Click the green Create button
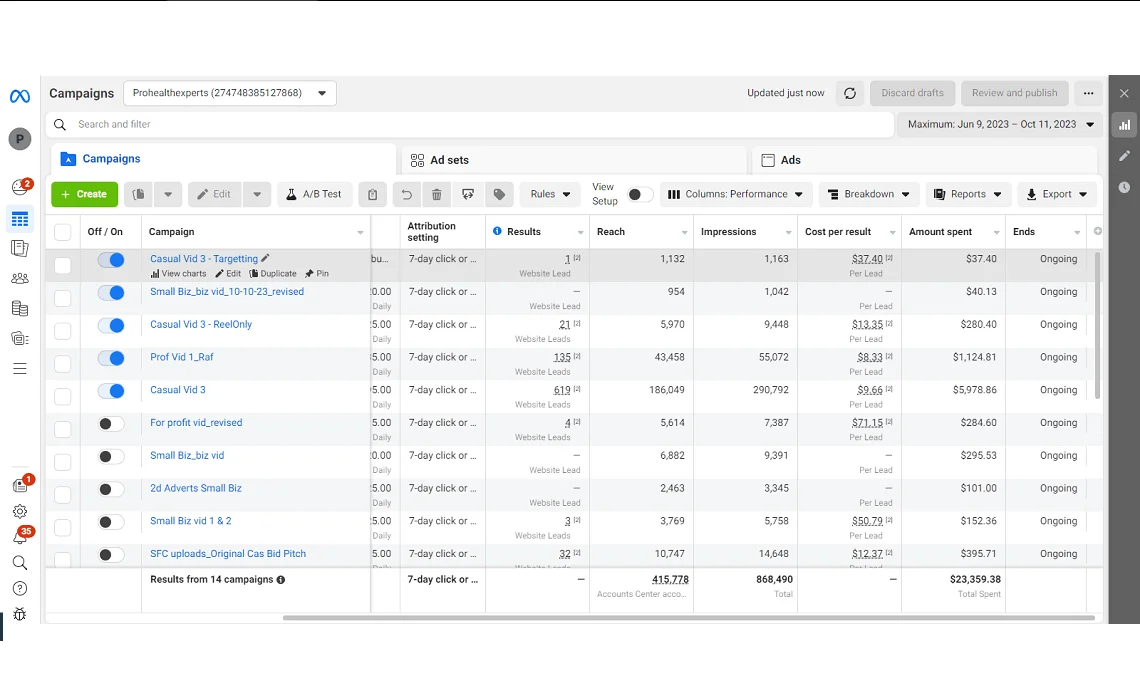The image size is (1140, 700). 85,195
